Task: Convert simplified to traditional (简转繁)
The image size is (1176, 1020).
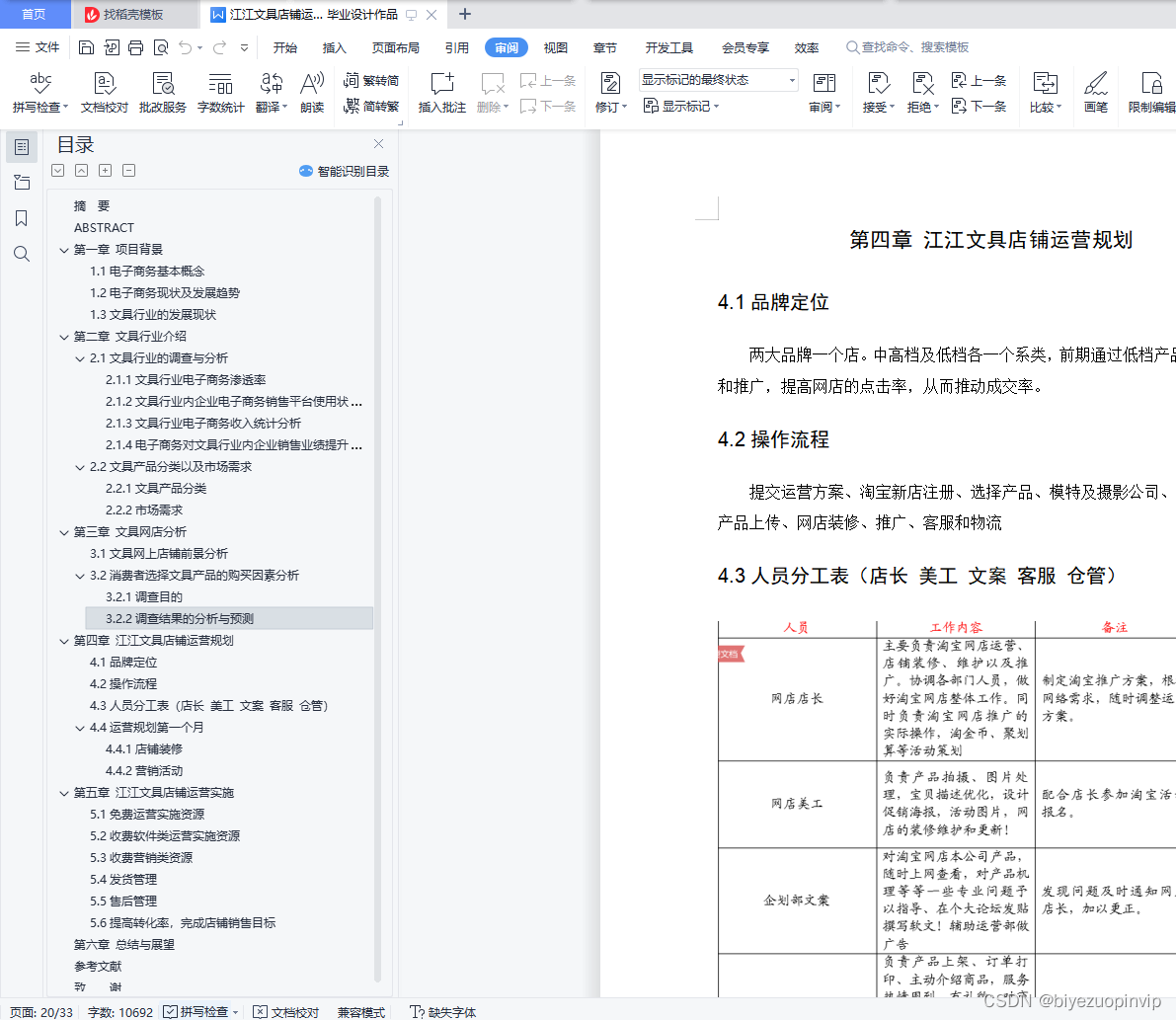Action: (x=371, y=106)
